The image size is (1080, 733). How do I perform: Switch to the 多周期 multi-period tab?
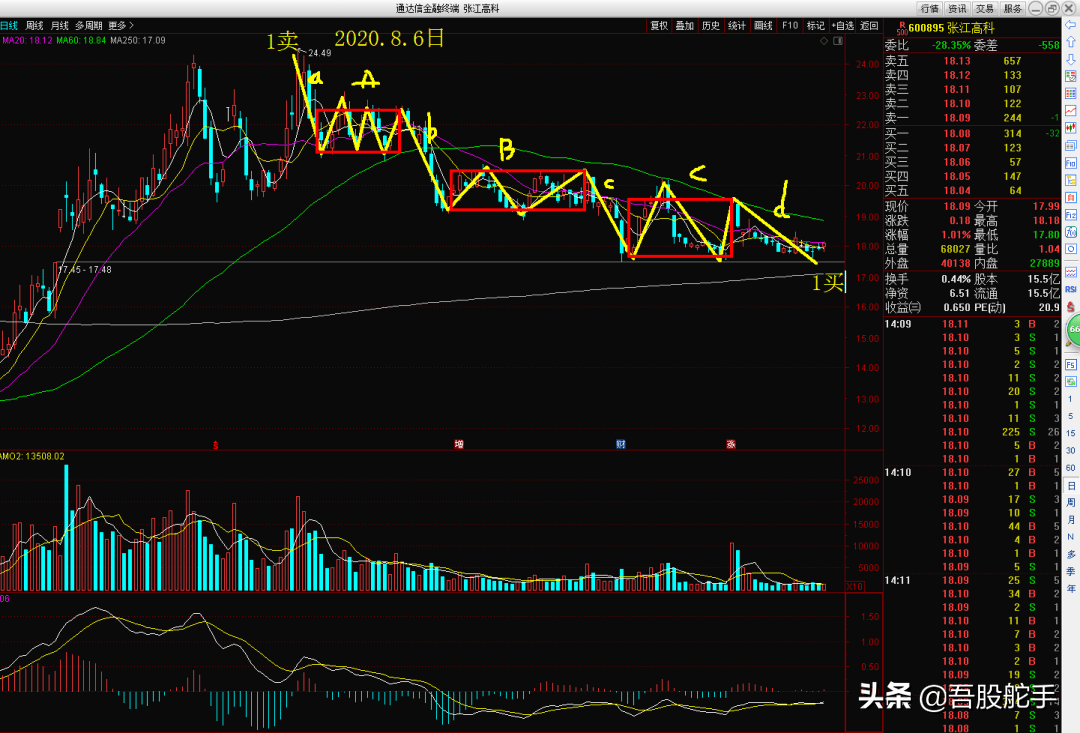89,25
